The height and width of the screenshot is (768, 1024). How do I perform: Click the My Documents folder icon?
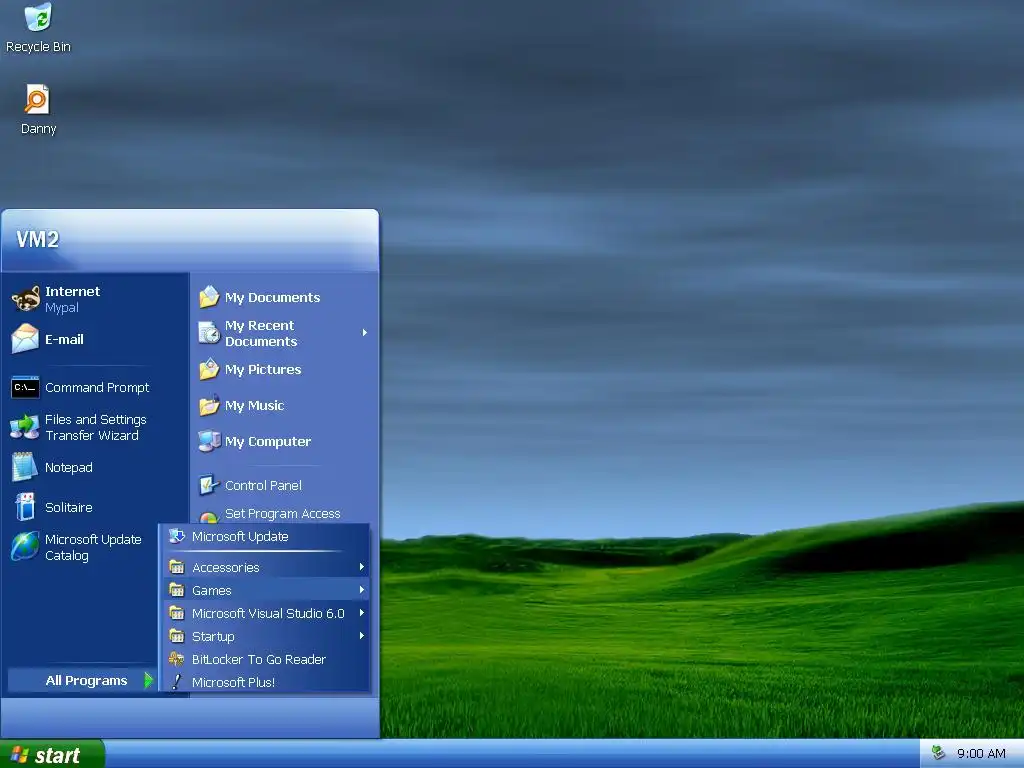209,297
